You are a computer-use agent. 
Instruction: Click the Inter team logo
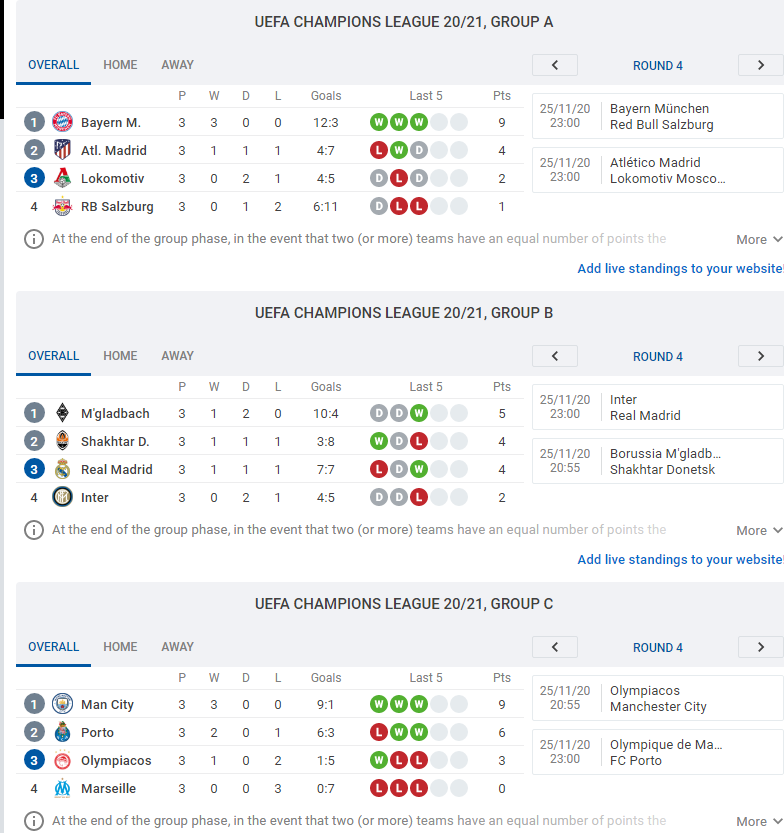coord(63,497)
